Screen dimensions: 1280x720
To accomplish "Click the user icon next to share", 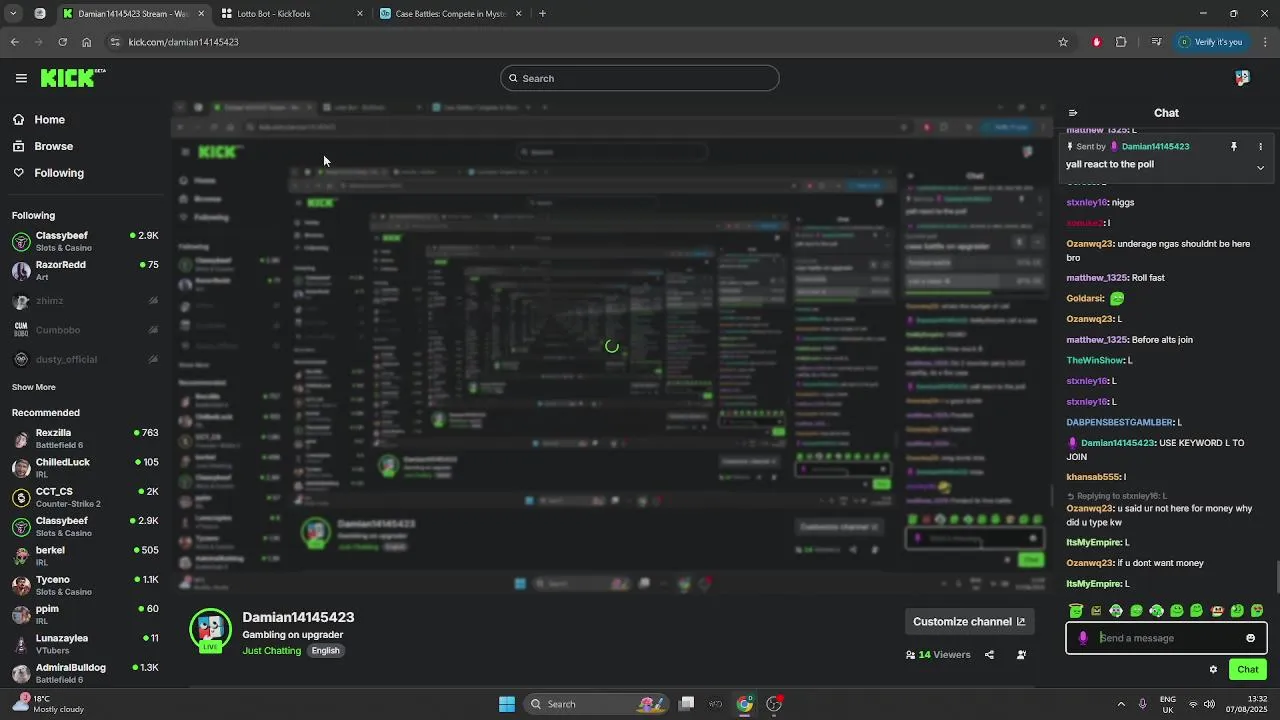I will (1021, 655).
